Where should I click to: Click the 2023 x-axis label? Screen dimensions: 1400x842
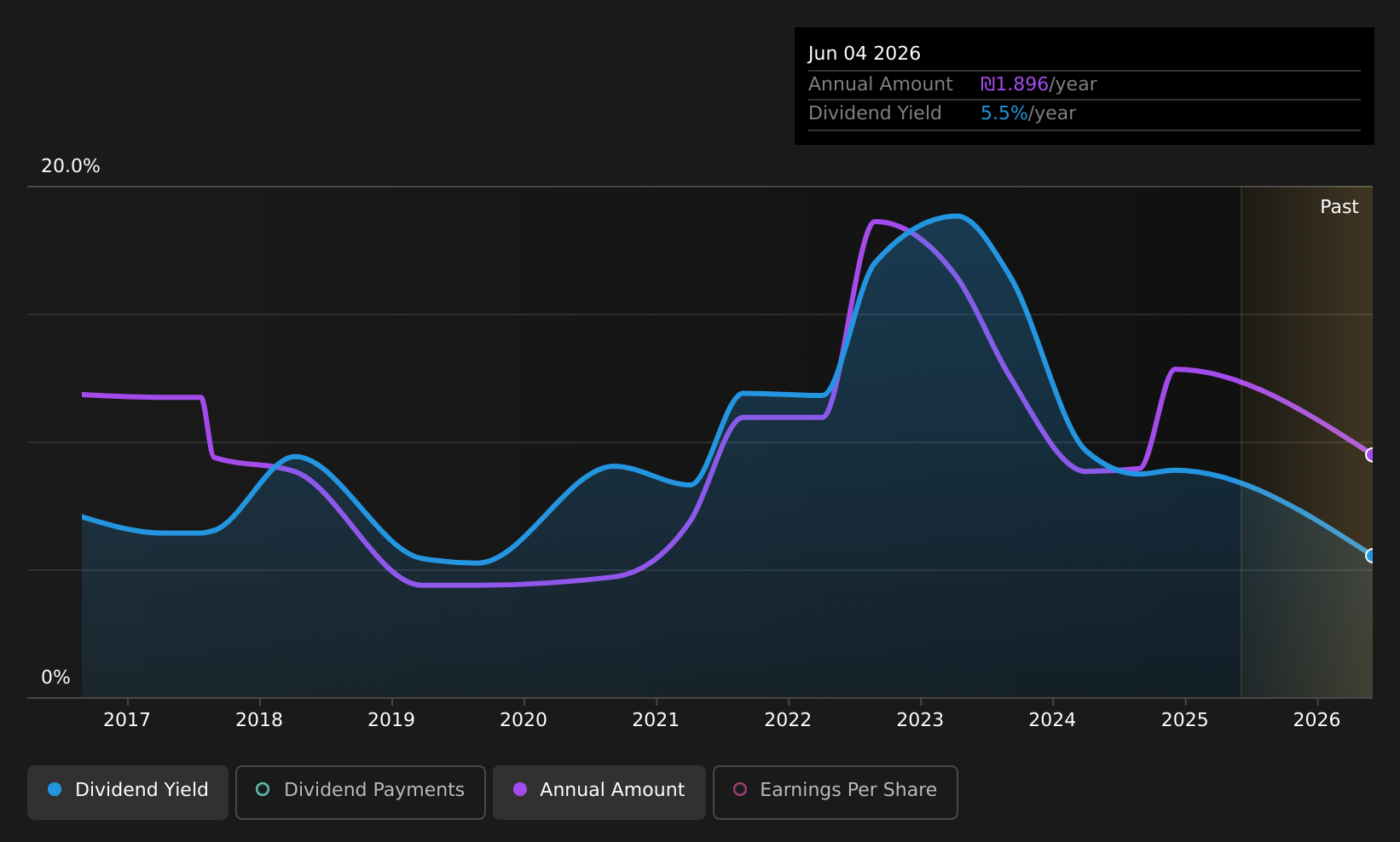point(921,720)
